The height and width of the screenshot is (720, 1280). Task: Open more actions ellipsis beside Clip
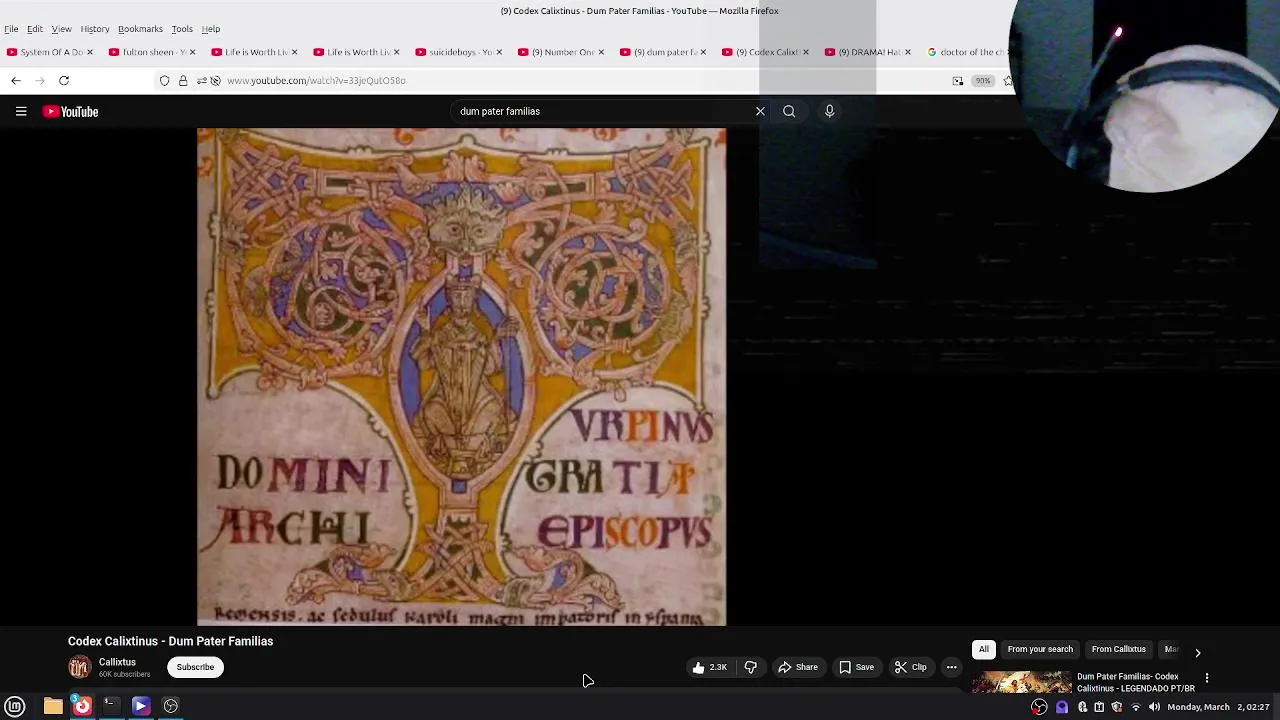(x=952, y=667)
